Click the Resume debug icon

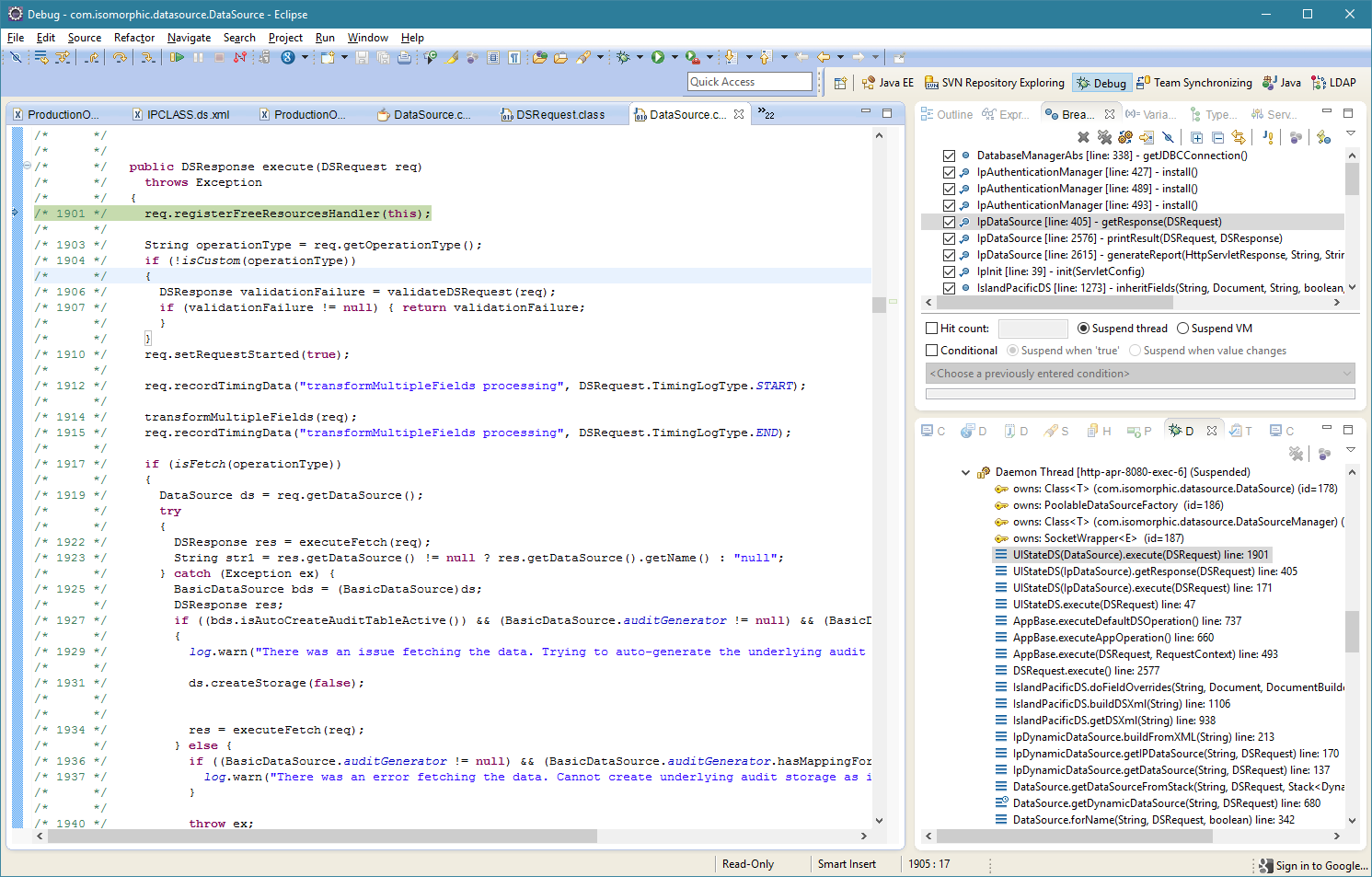point(177,57)
